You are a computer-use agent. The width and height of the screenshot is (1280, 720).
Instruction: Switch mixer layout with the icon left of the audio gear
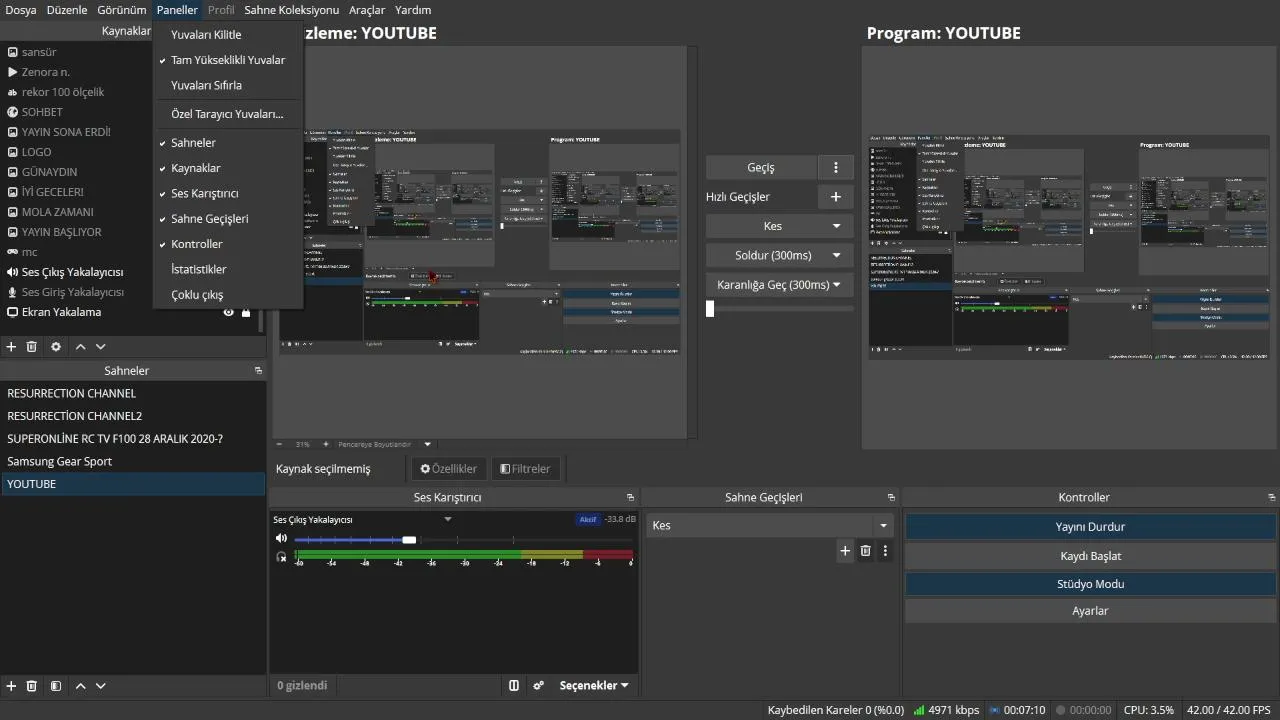pos(514,686)
